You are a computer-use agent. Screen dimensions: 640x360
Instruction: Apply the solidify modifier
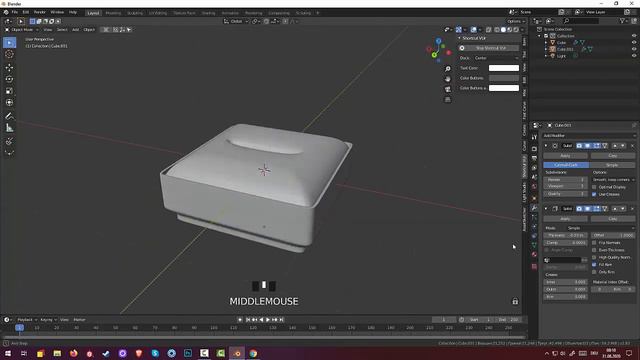click(565, 219)
